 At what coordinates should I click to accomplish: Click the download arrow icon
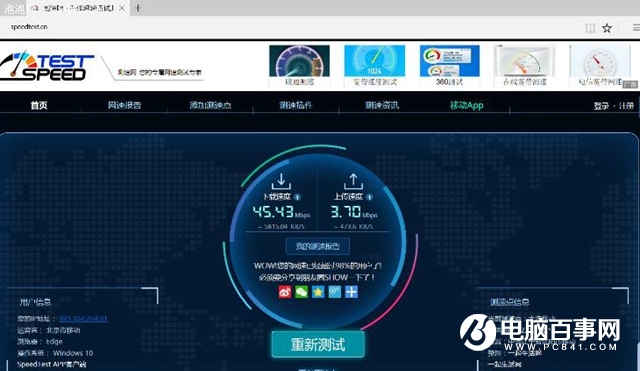point(281,181)
